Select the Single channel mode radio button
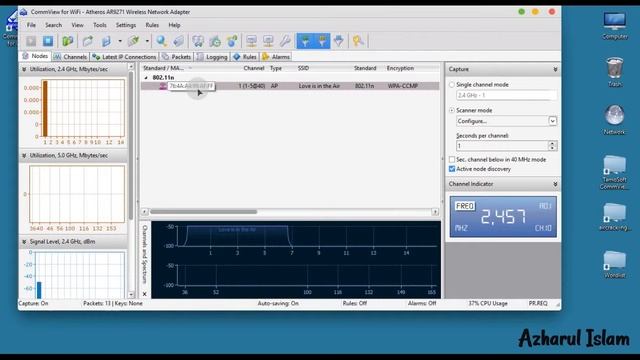640x360 pixels. click(x=452, y=85)
